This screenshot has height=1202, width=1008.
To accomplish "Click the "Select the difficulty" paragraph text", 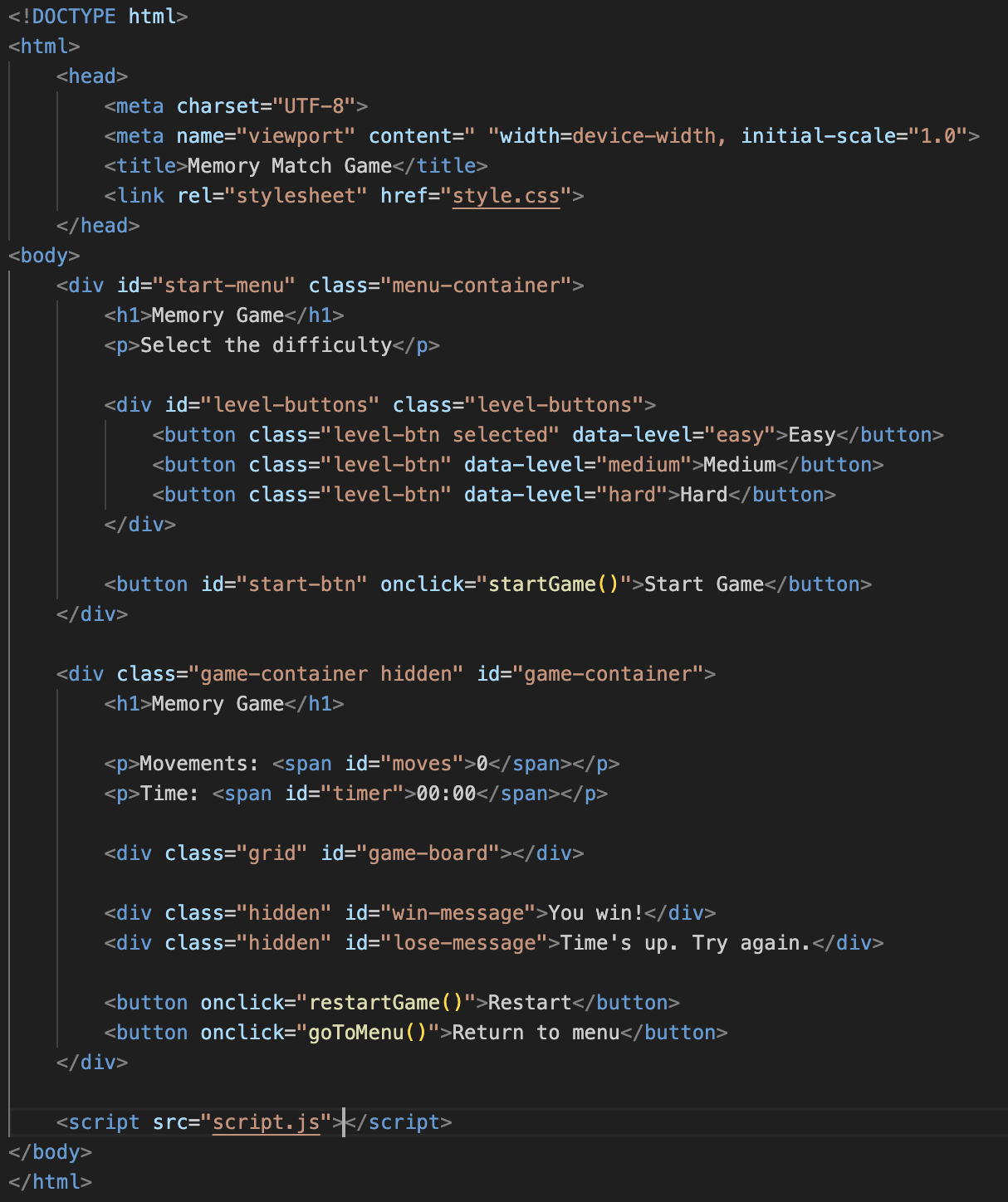I will tap(266, 345).
